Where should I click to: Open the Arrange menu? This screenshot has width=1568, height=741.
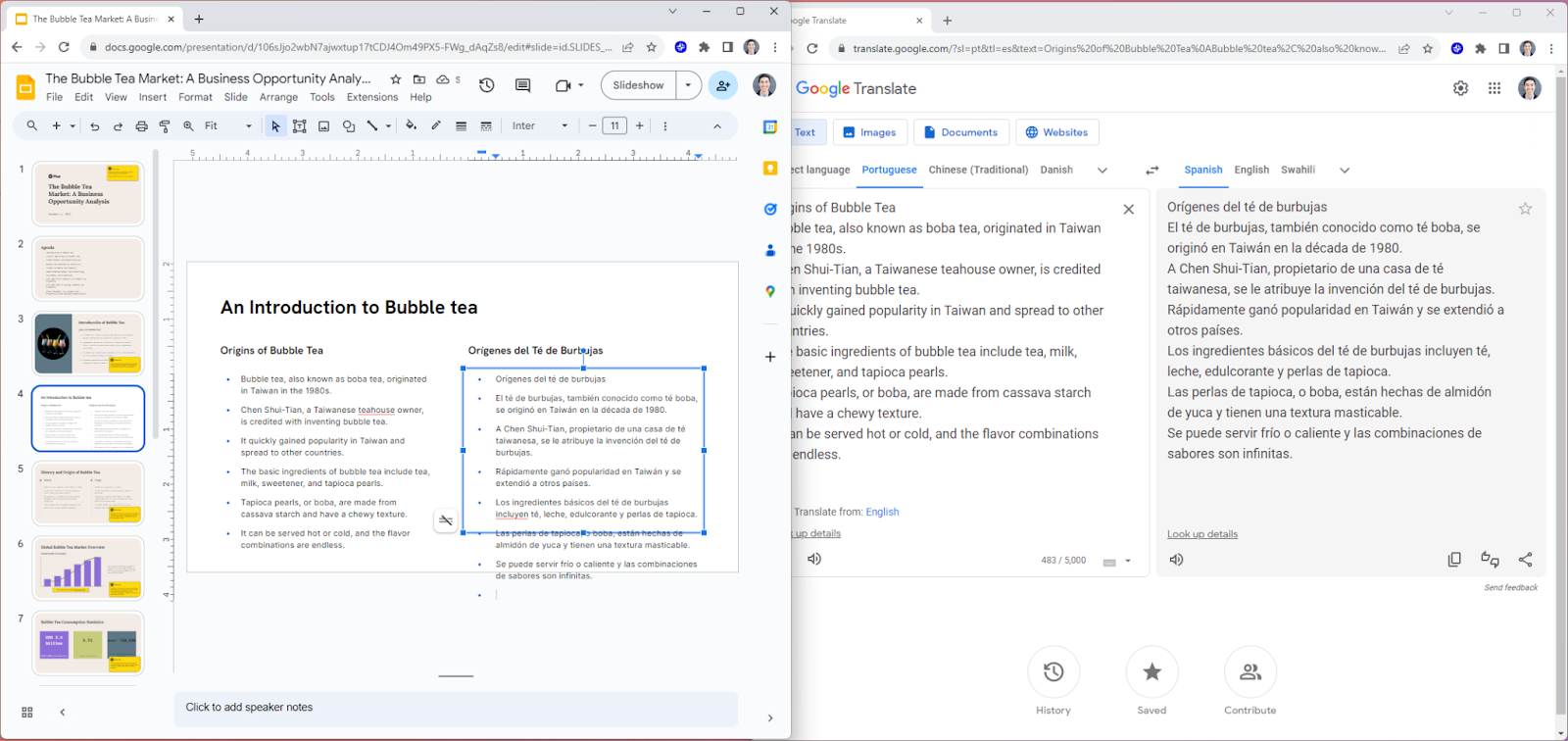tap(278, 97)
